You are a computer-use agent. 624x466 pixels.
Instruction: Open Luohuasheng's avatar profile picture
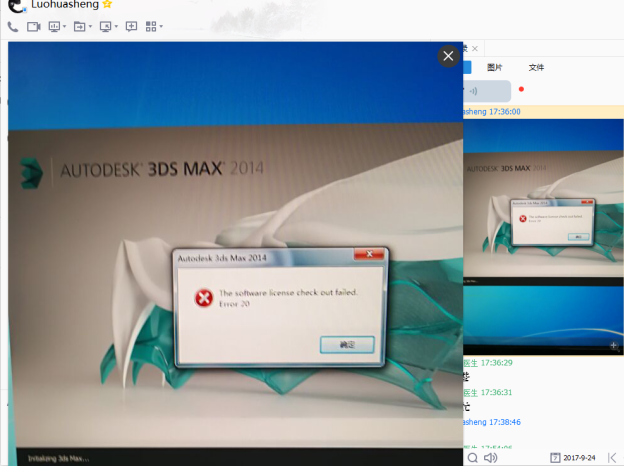pos(17,6)
